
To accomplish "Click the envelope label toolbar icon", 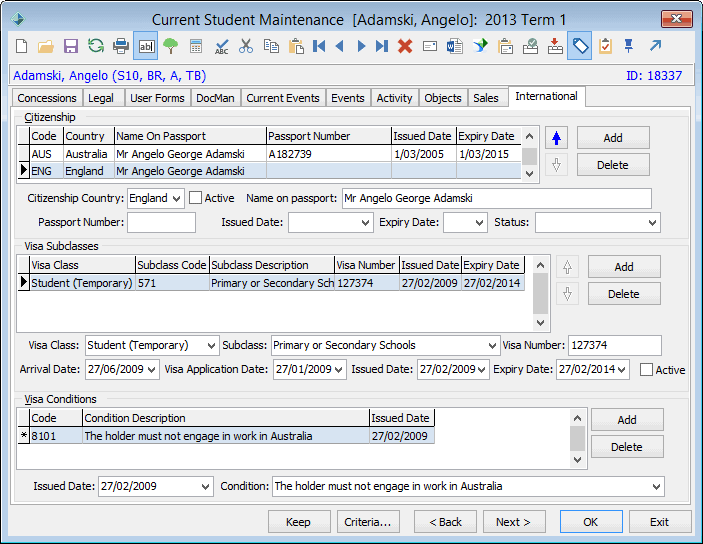I will coord(430,46).
